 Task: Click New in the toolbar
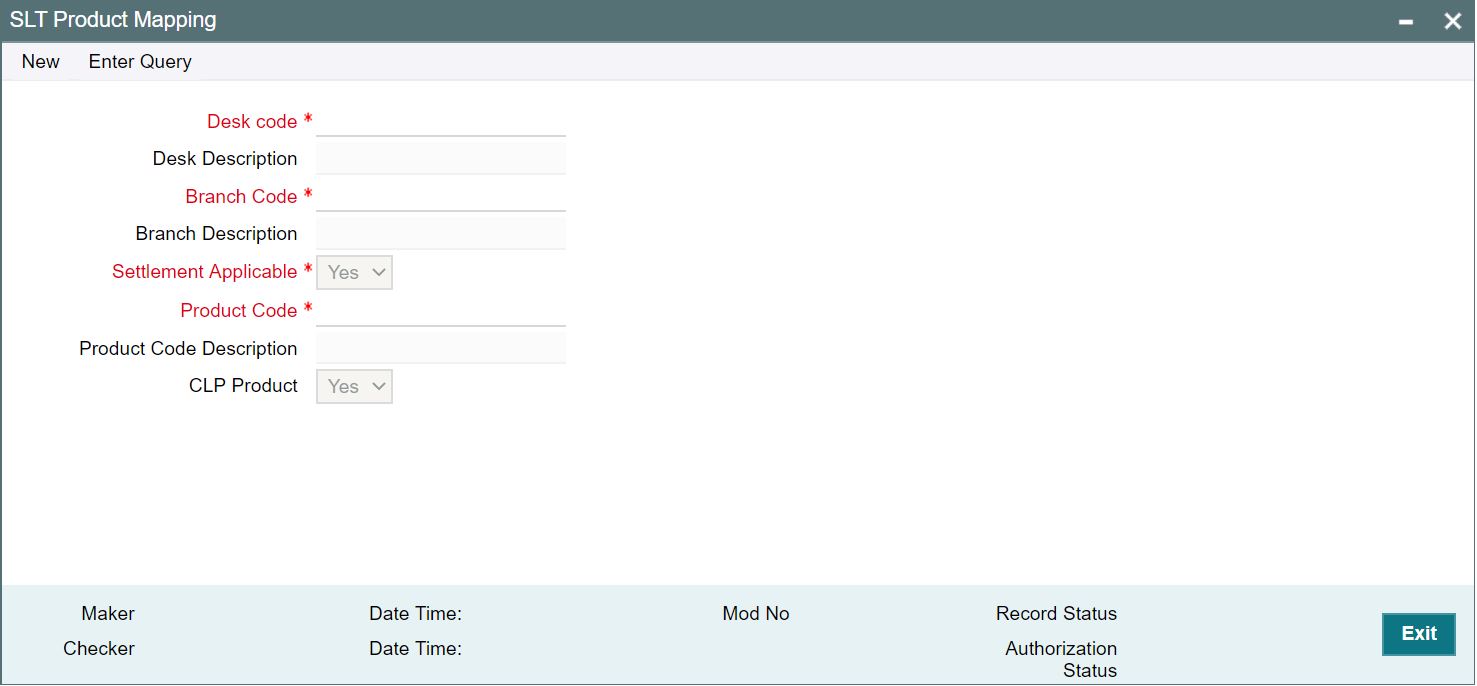click(x=41, y=62)
